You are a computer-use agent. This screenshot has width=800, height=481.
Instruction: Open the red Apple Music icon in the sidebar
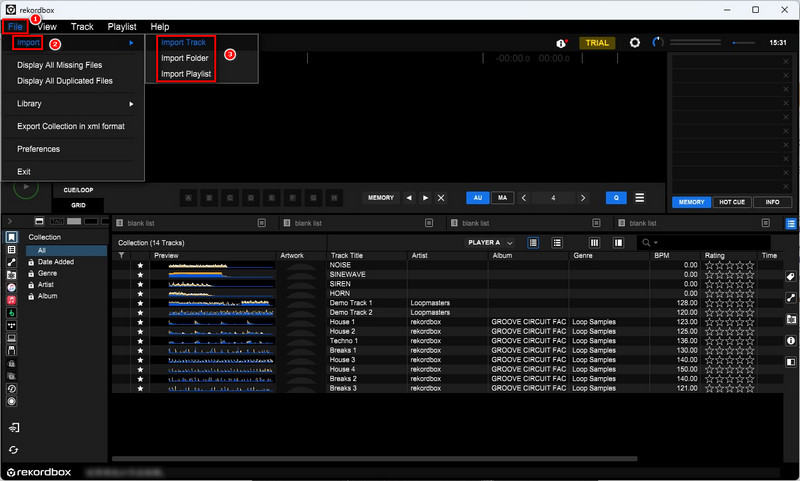11,300
